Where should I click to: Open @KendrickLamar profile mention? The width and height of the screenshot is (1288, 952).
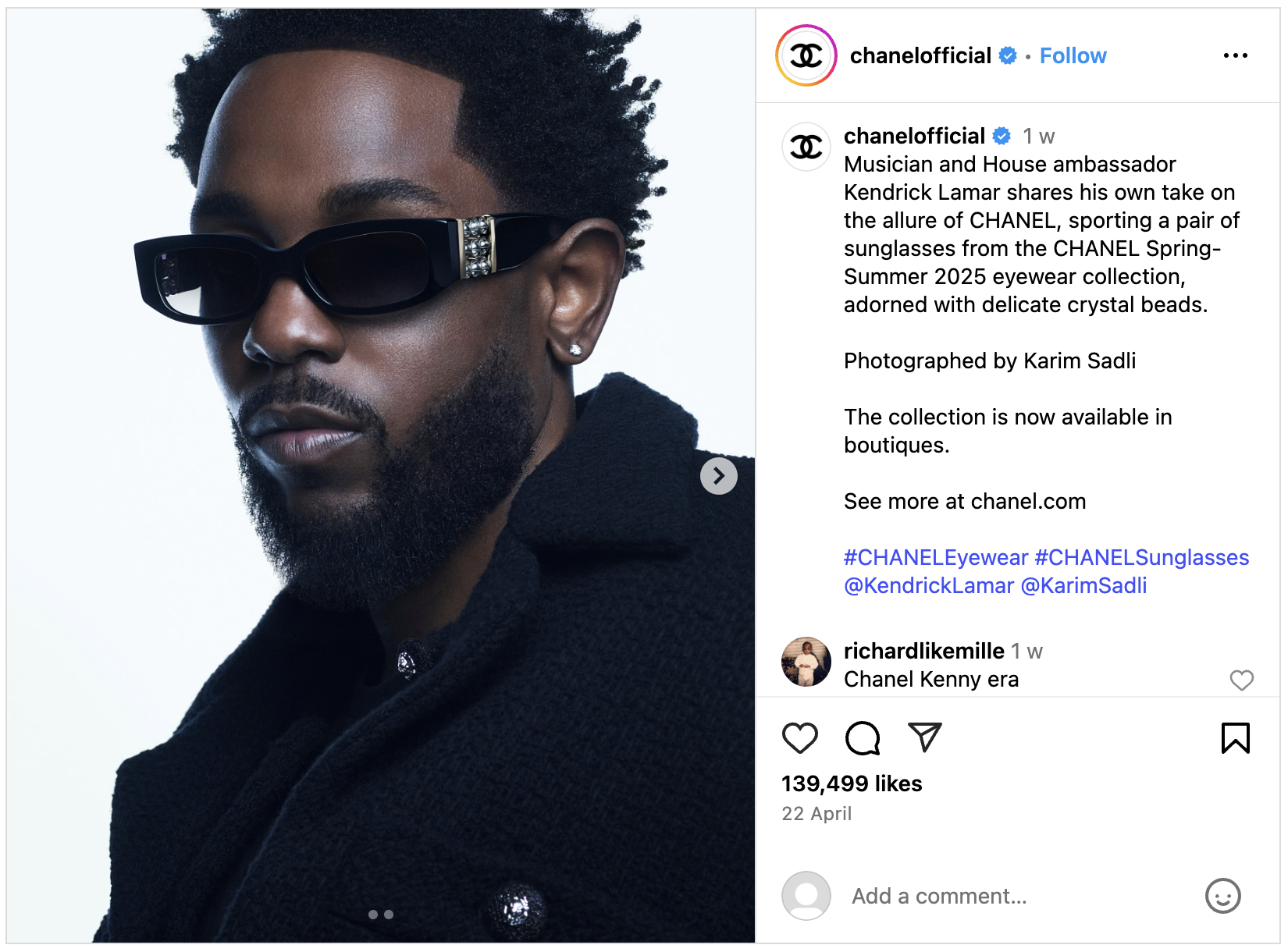pyautogui.click(x=929, y=585)
